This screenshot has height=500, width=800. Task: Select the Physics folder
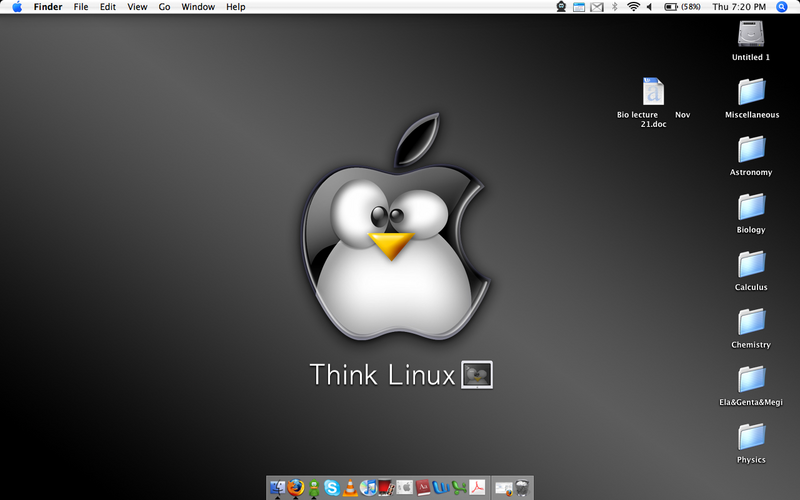point(751,444)
